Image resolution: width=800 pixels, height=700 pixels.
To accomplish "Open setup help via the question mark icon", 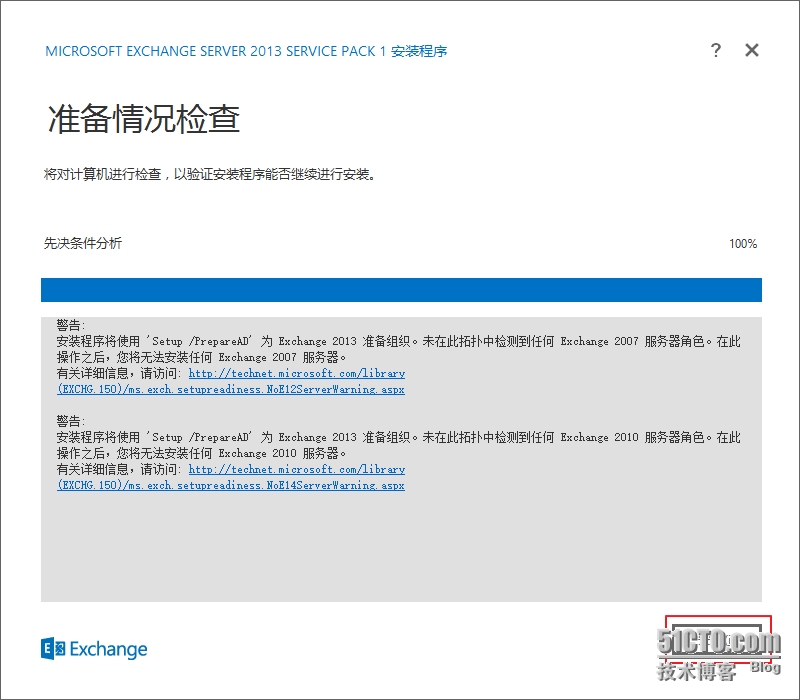I will 716,50.
